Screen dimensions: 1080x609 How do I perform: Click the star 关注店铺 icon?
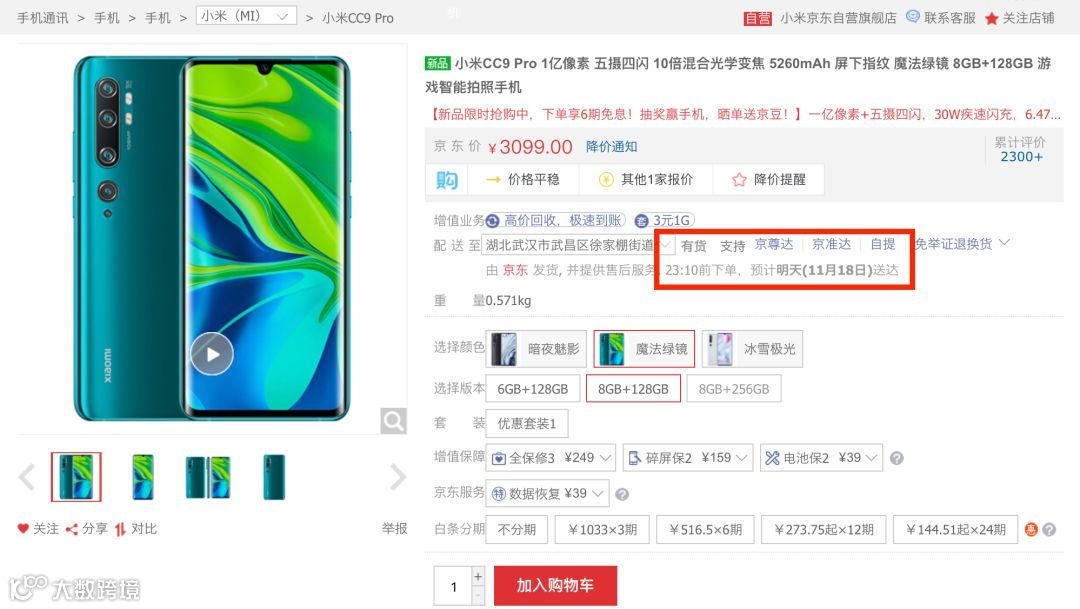coord(991,19)
